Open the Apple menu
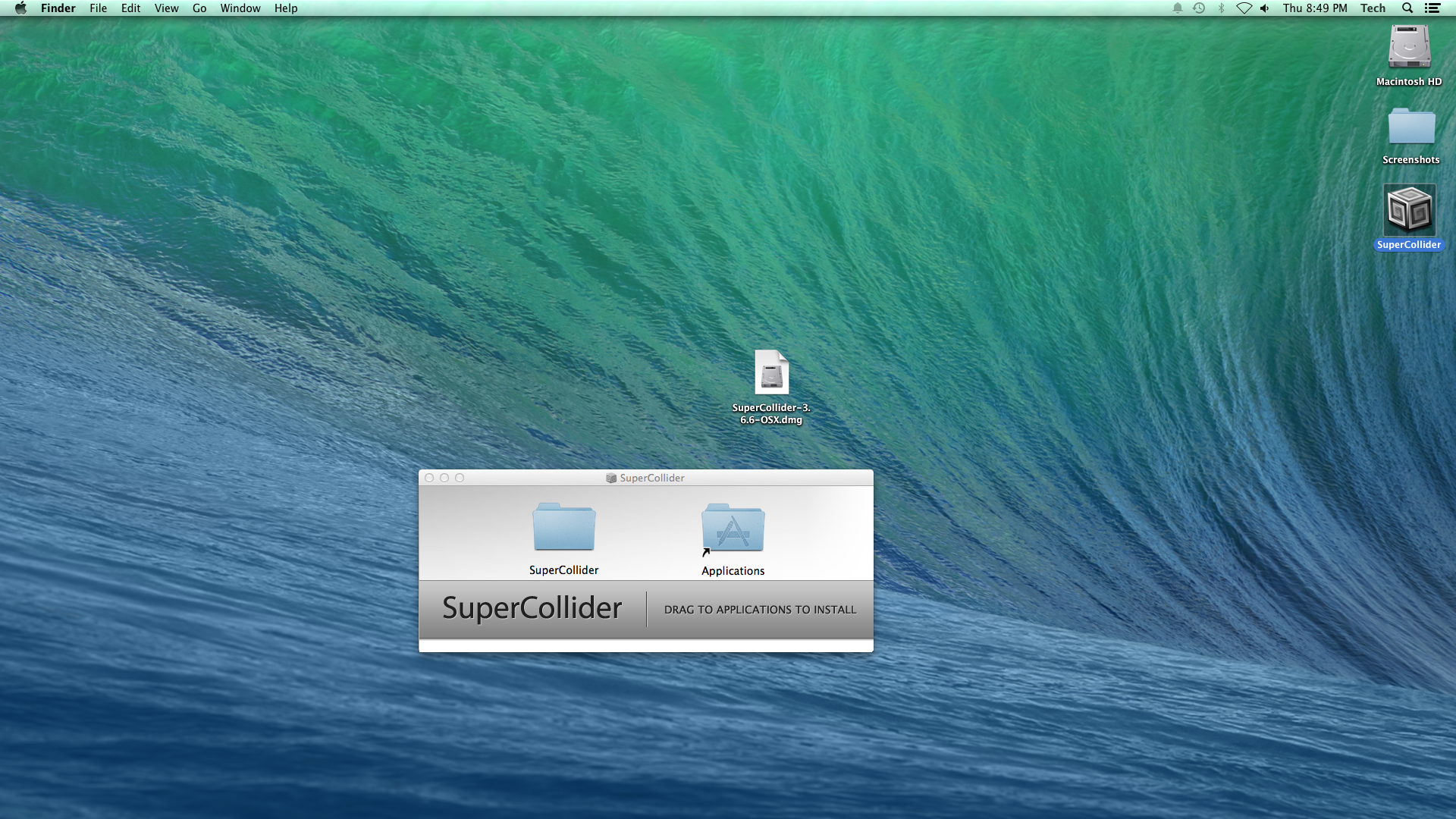The width and height of the screenshot is (1456, 819). point(20,8)
